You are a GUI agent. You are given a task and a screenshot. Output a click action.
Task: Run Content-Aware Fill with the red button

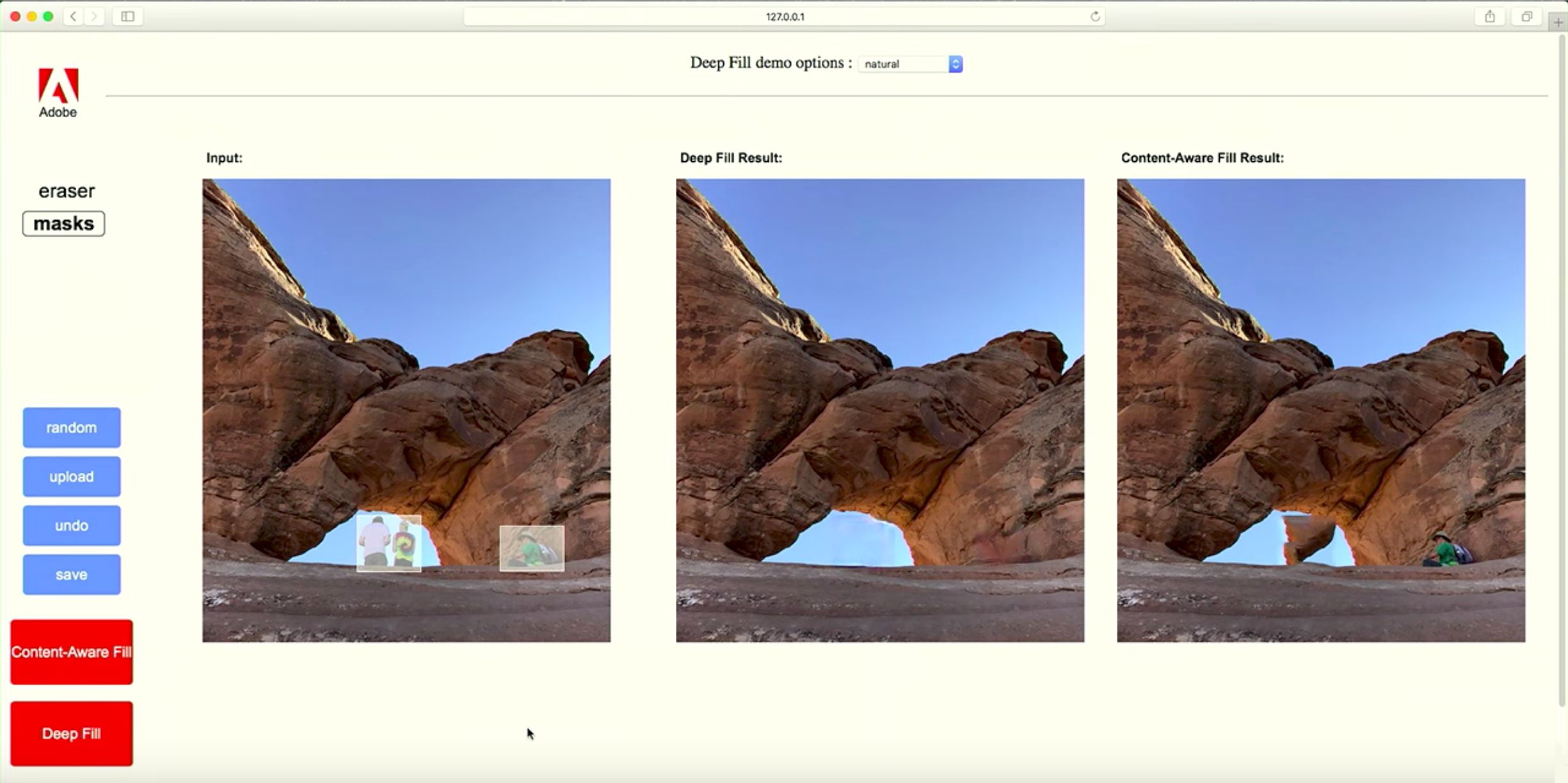coord(72,652)
